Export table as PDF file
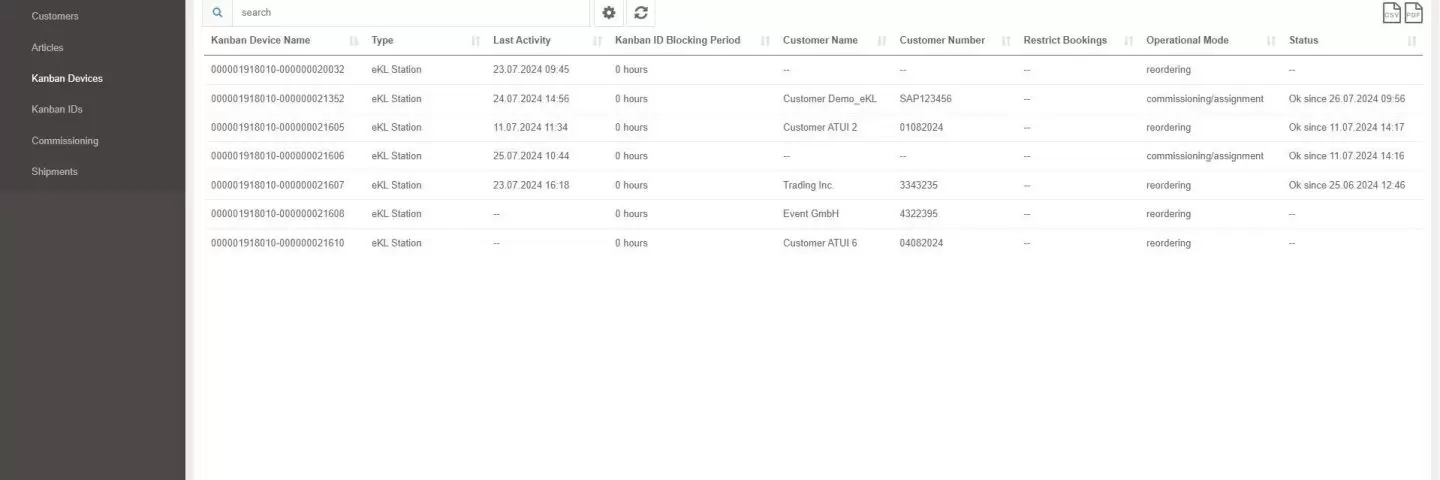Screen dimensions: 1440x480 (x=1413, y=13)
